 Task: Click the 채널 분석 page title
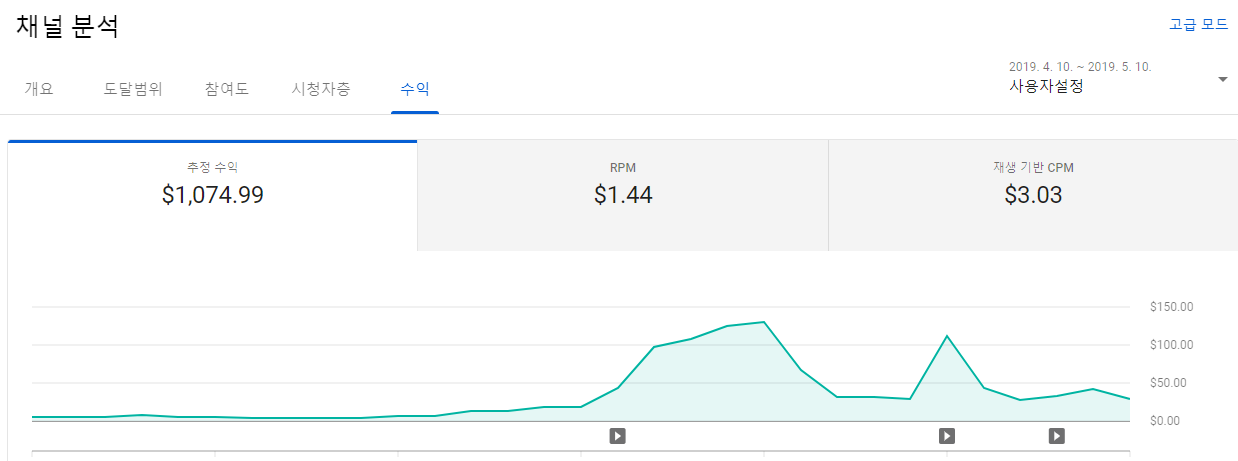[68, 27]
